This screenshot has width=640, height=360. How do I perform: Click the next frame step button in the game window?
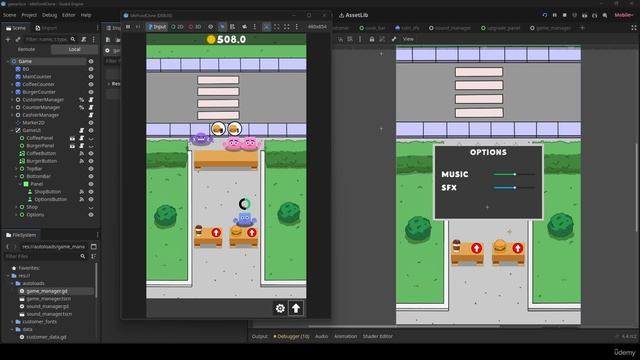point(138,27)
